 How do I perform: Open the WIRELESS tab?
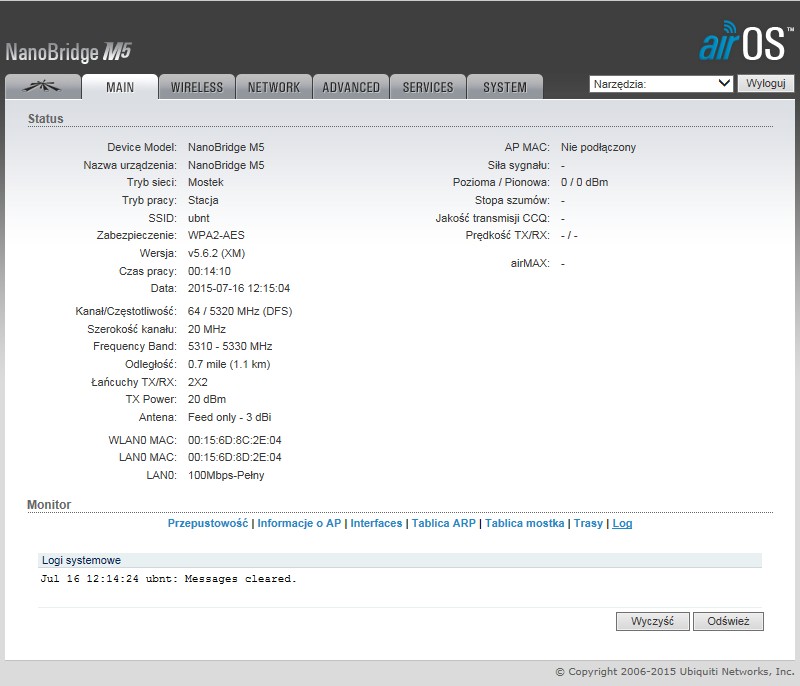click(x=197, y=87)
